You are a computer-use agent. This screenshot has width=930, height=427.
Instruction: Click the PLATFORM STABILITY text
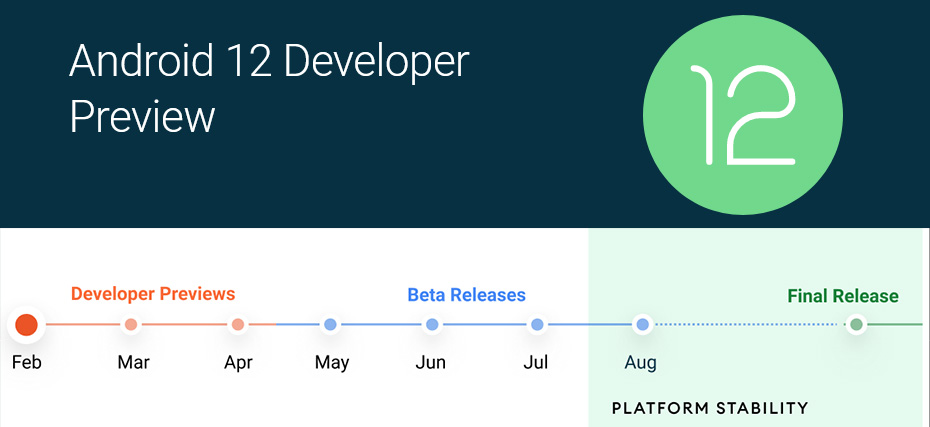(710, 408)
